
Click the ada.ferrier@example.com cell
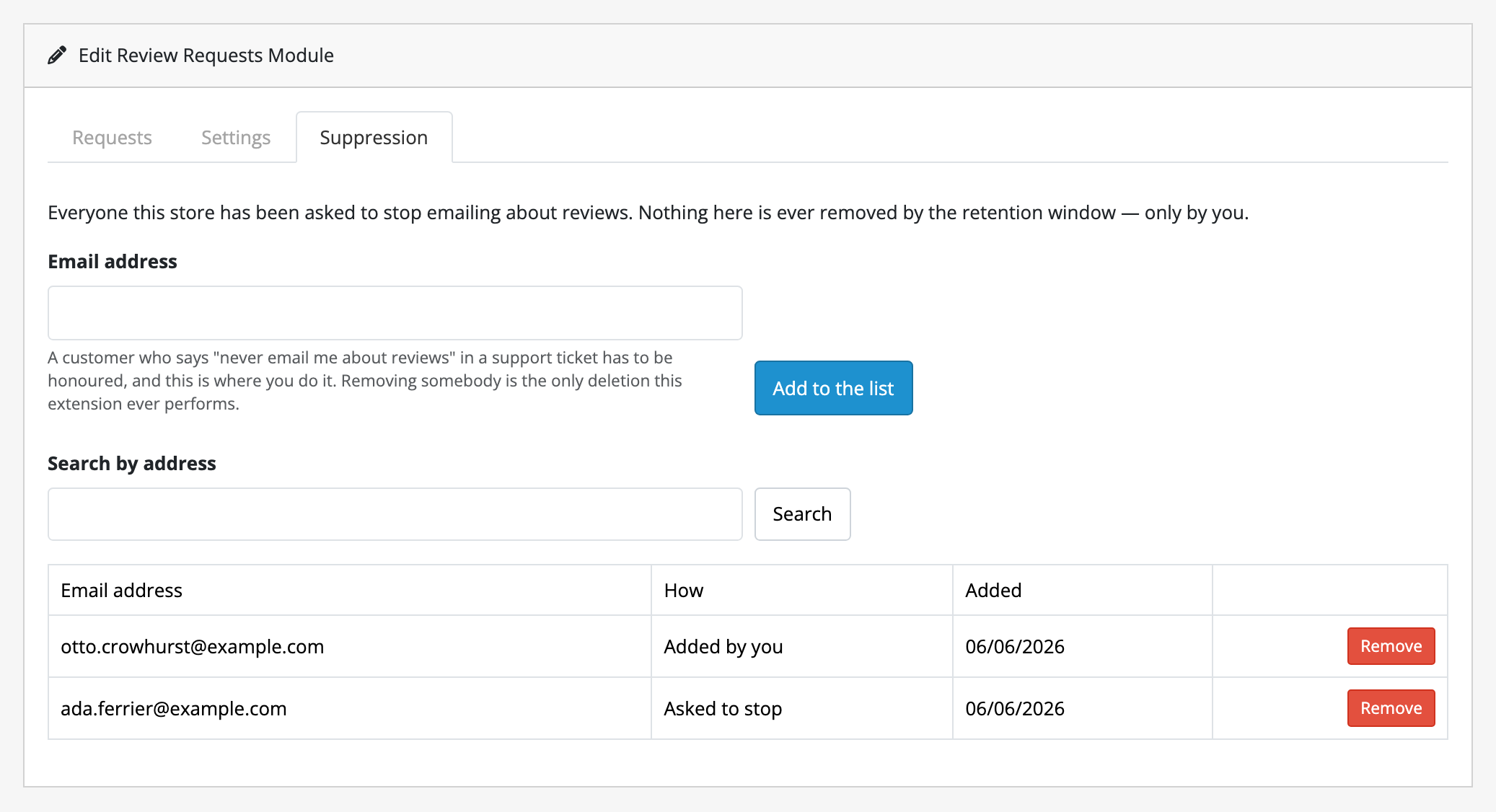(x=350, y=708)
